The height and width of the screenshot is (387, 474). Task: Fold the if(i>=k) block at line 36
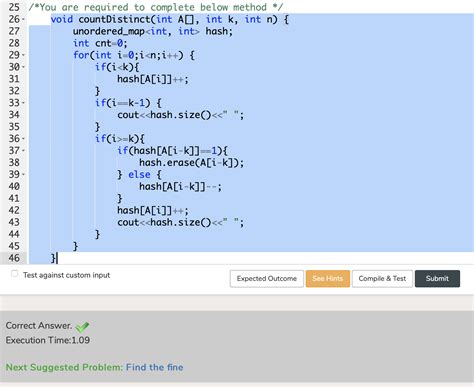click(23, 139)
